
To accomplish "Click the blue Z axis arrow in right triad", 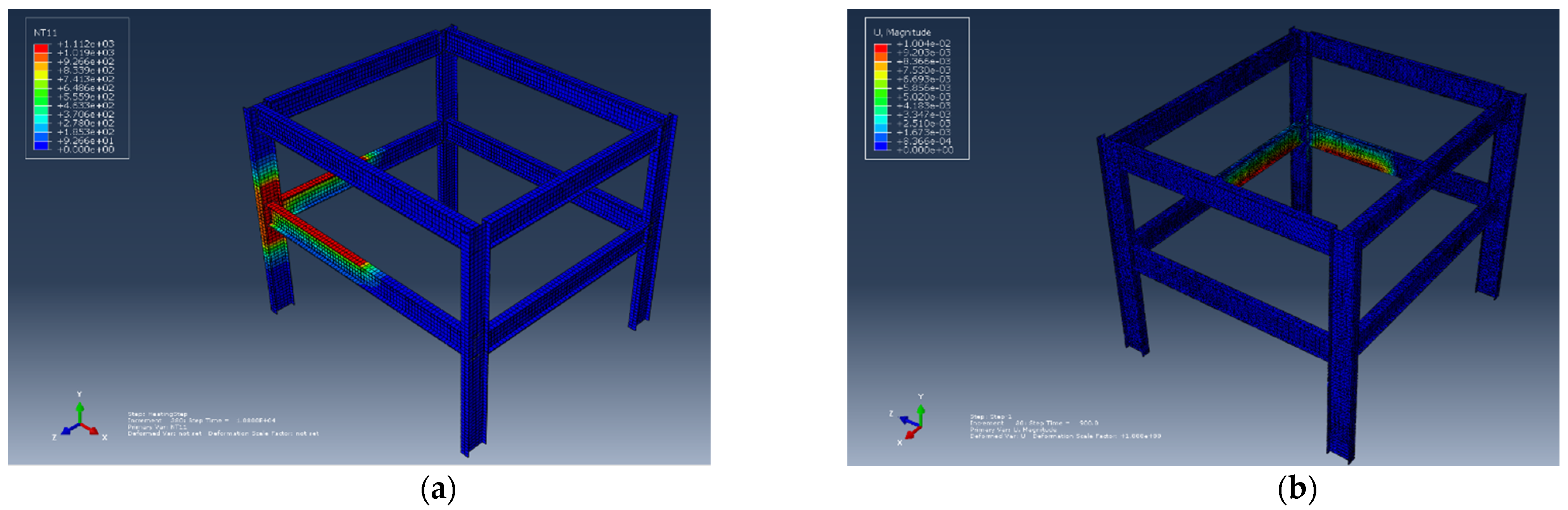I will [x=908, y=421].
